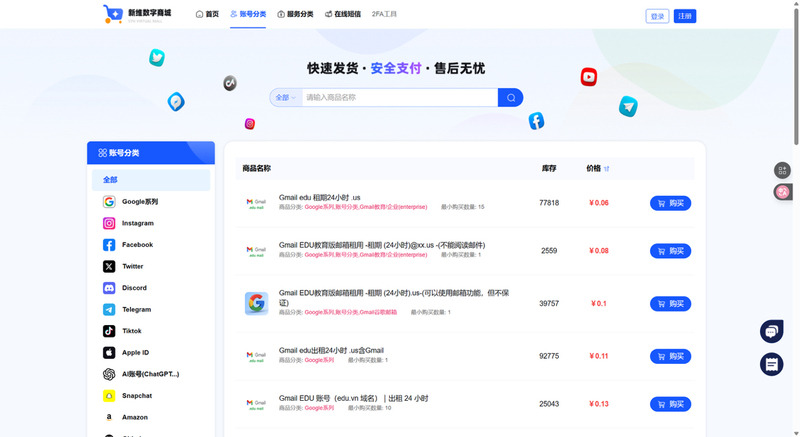Open the 2FA工具 navigation tab
This screenshot has height=437, width=800.
click(384, 15)
